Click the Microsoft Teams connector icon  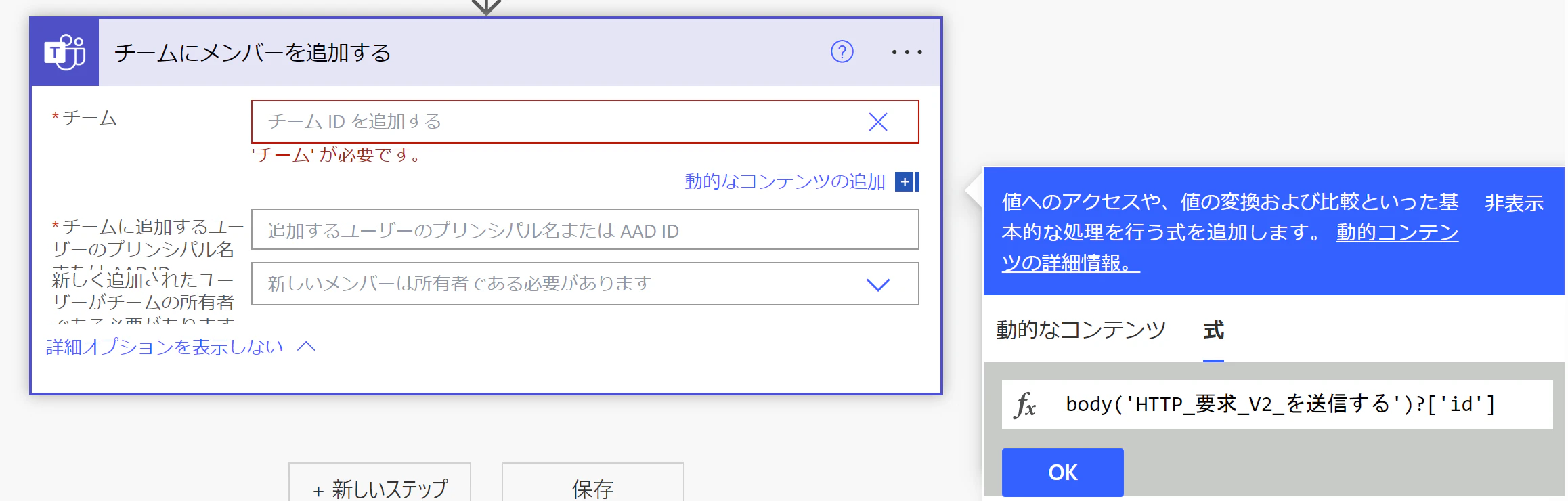pos(65,52)
